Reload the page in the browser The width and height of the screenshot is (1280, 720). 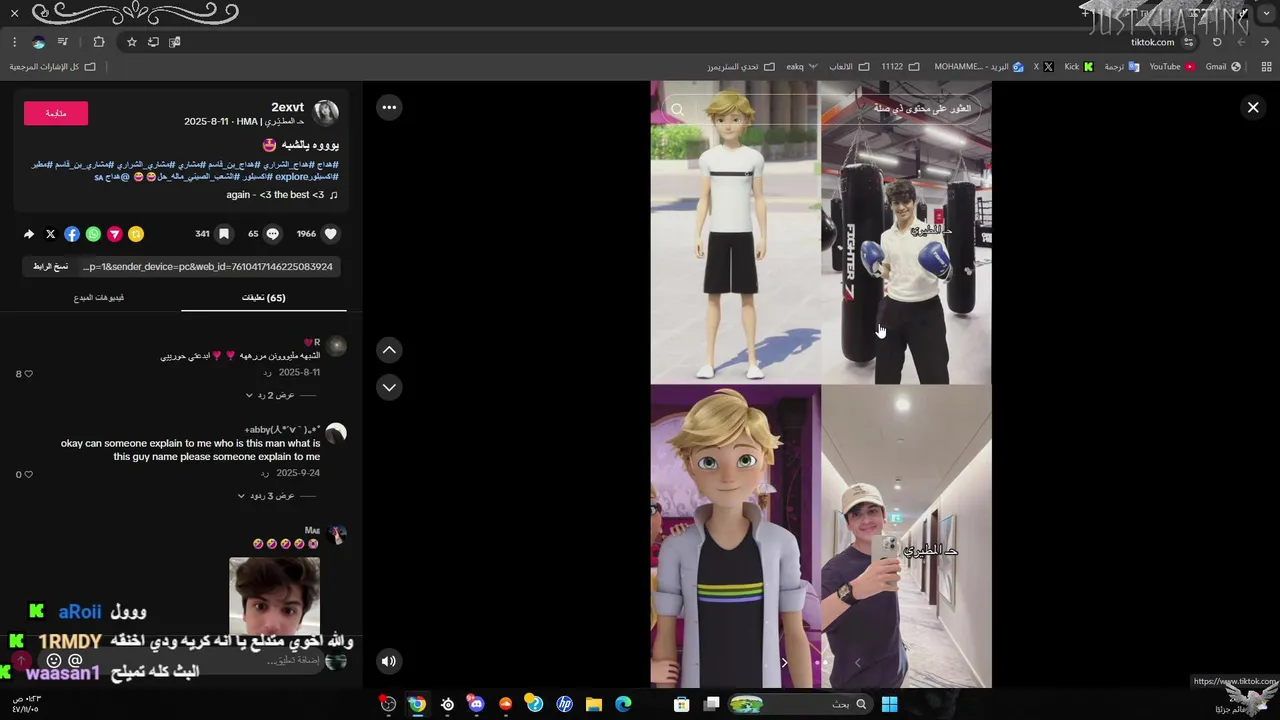coord(1217,42)
